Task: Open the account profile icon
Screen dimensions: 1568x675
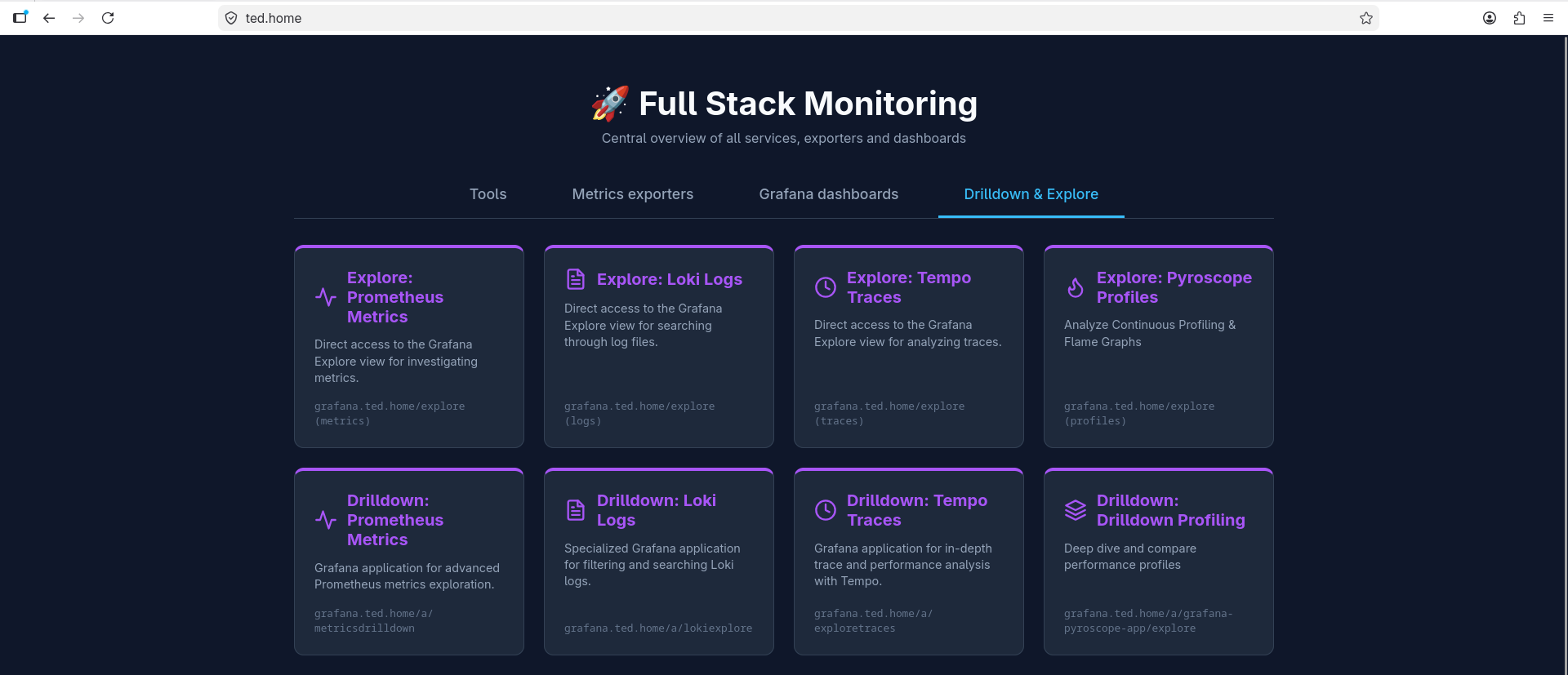Action: pyautogui.click(x=1490, y=18)
